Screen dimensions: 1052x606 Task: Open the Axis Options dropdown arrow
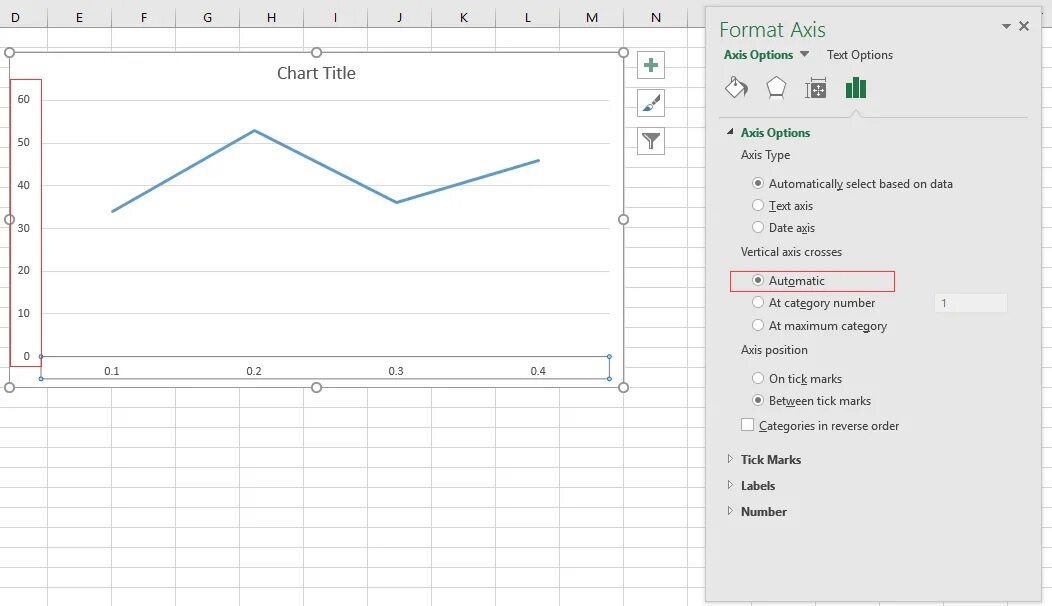pyautogui.click(x=804, y=54)
